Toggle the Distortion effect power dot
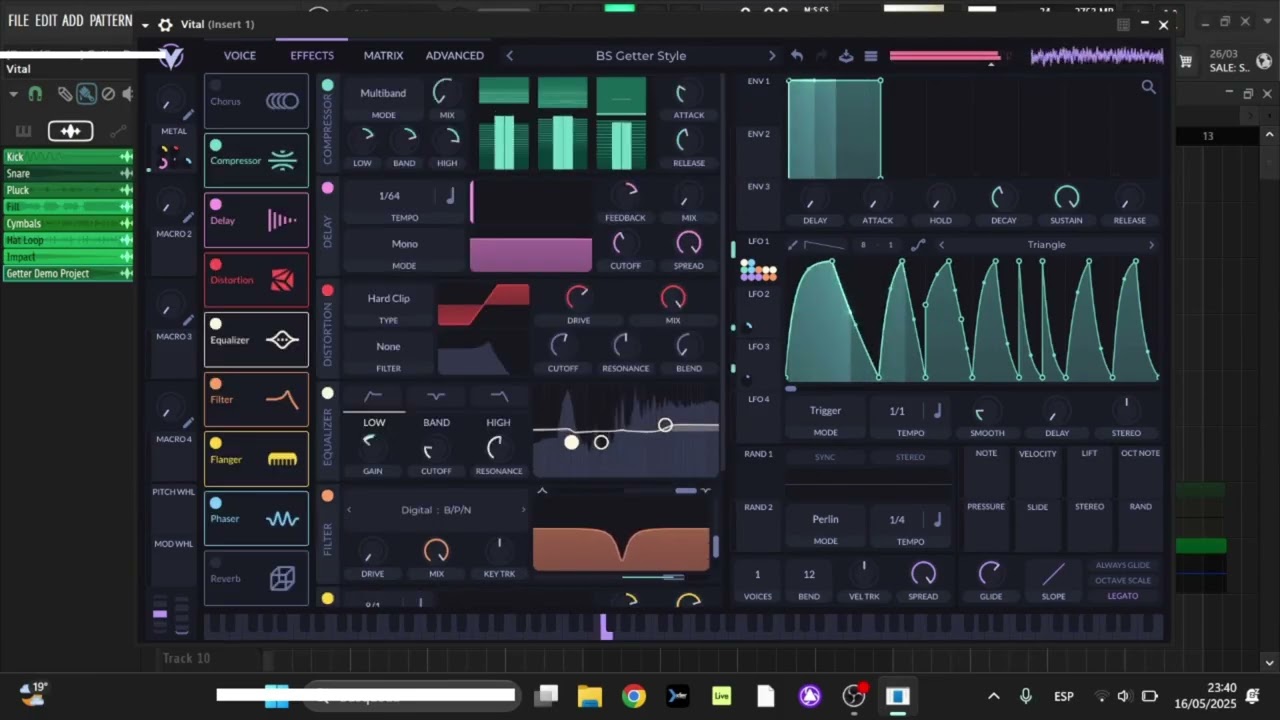The height and width of the screenshot is (720, 1280). [216, 265]
